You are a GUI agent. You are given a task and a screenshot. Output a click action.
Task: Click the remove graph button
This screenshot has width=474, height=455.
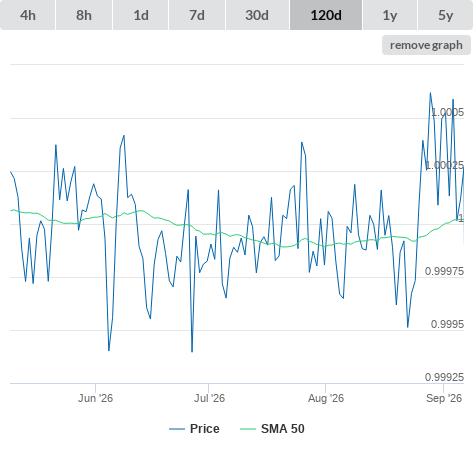point(426,45)
